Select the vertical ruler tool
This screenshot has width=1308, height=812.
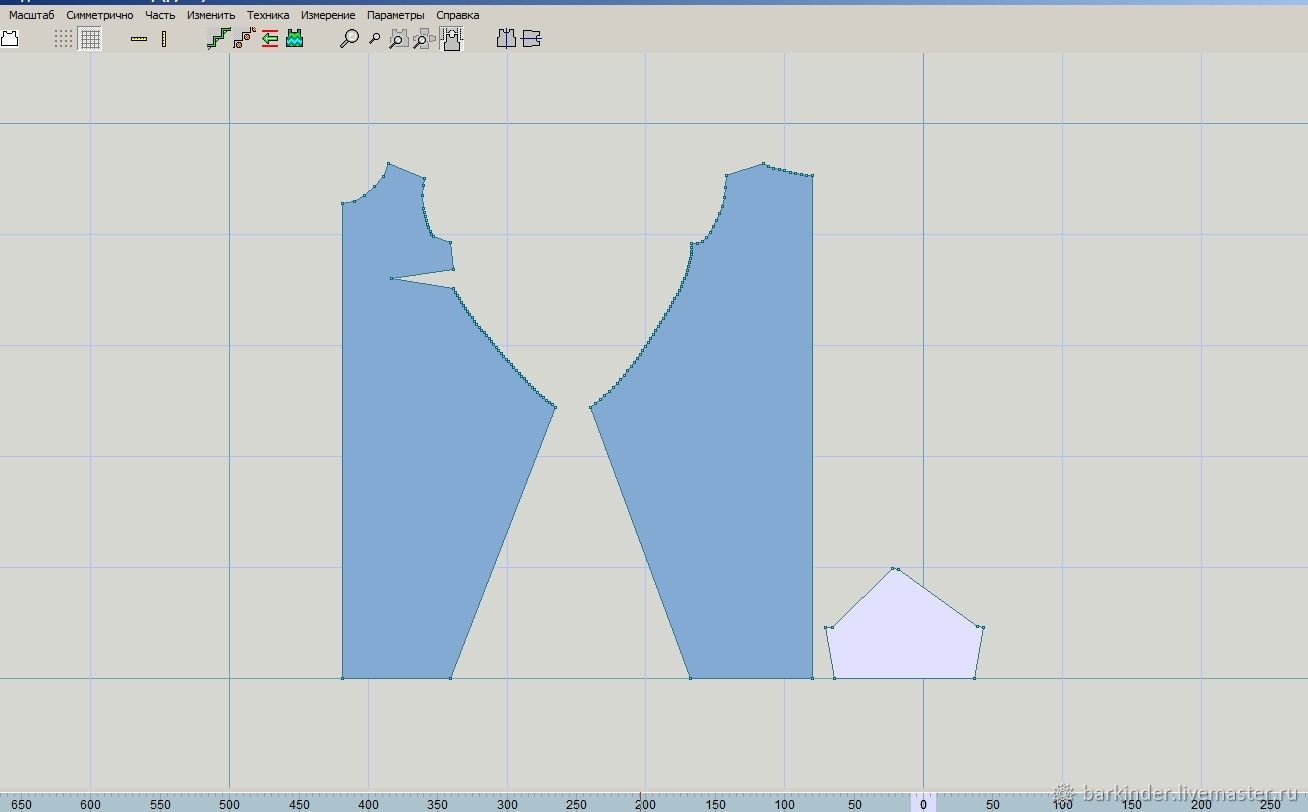[164, 39]
